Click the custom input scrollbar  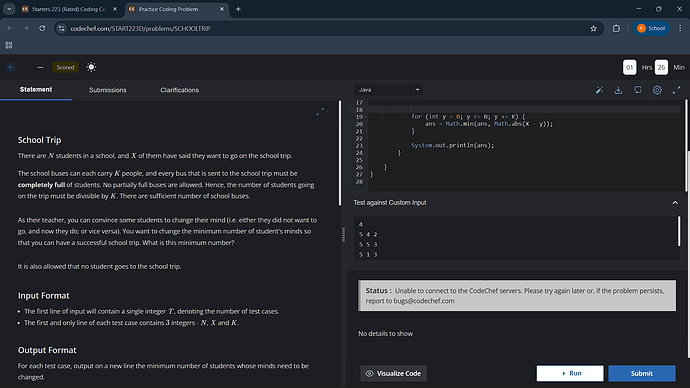tap(679, 231)
